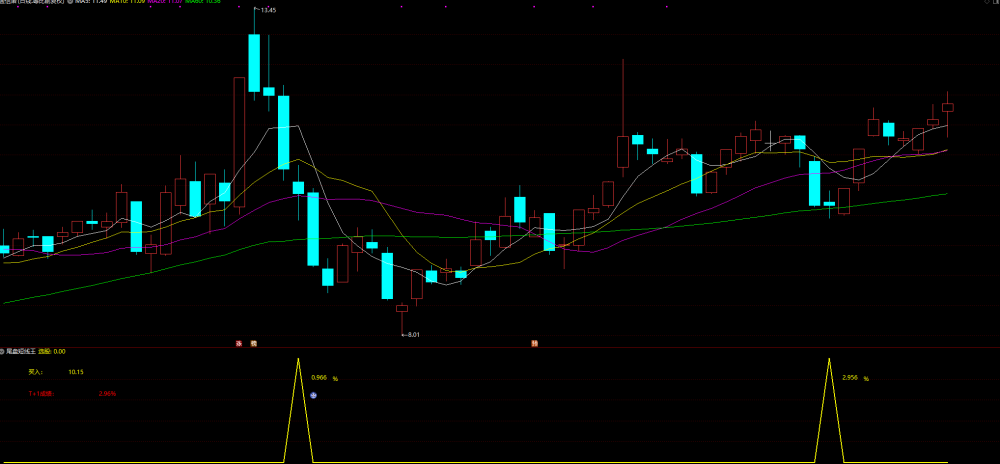Click the second yellow signal spike labeled 2.956%
The image size is (1000, 464).
point(830,409)
